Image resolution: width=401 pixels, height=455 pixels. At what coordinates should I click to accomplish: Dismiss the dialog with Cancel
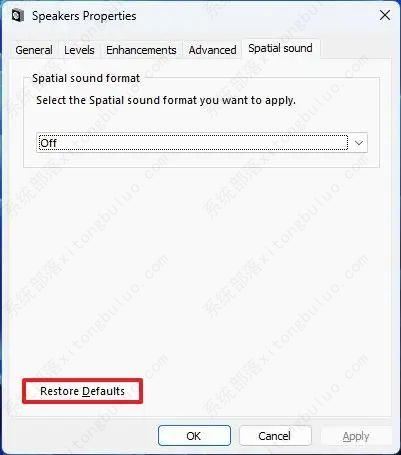pyautogui.click(x=275, y=436)
